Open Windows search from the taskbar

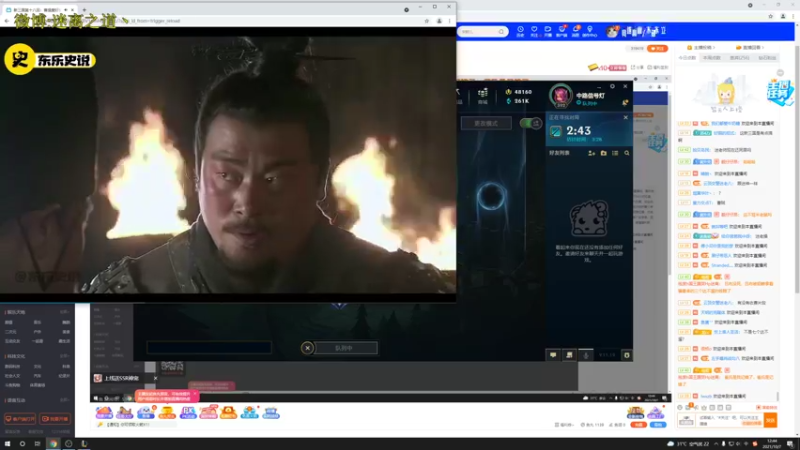pyautogui.click(x=22, y=444)
